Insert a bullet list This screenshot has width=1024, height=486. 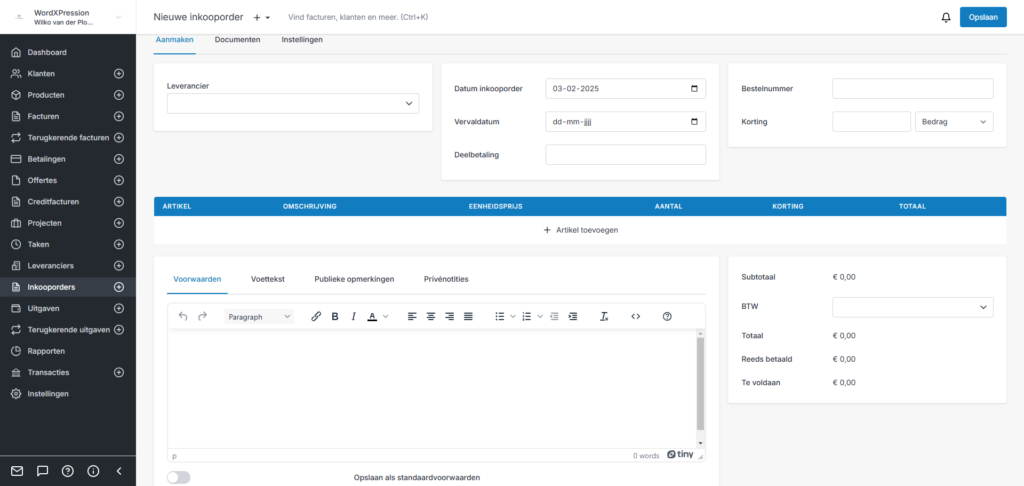click(500, 316)
